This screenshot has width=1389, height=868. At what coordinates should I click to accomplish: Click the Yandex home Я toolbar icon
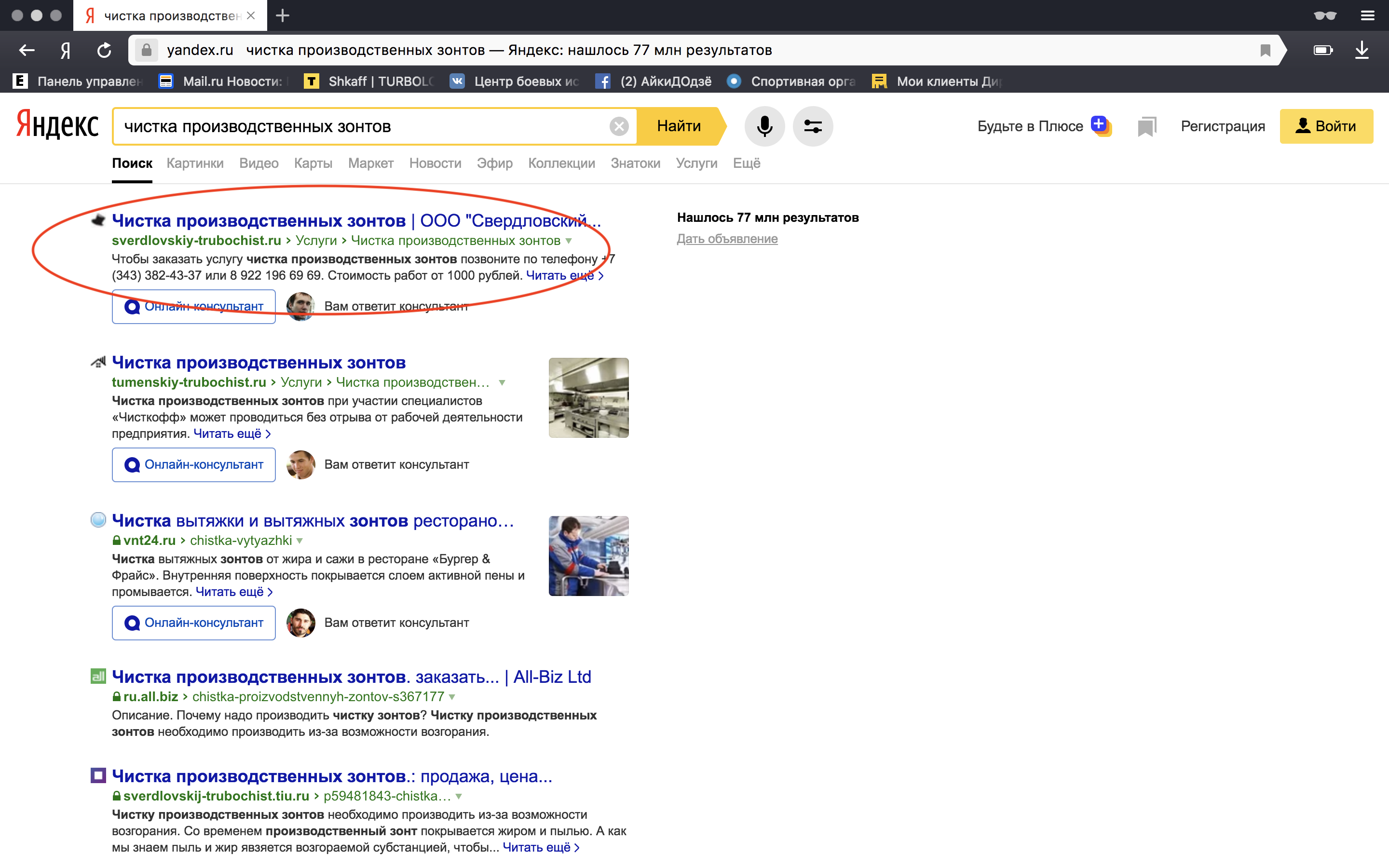point(66,51)
